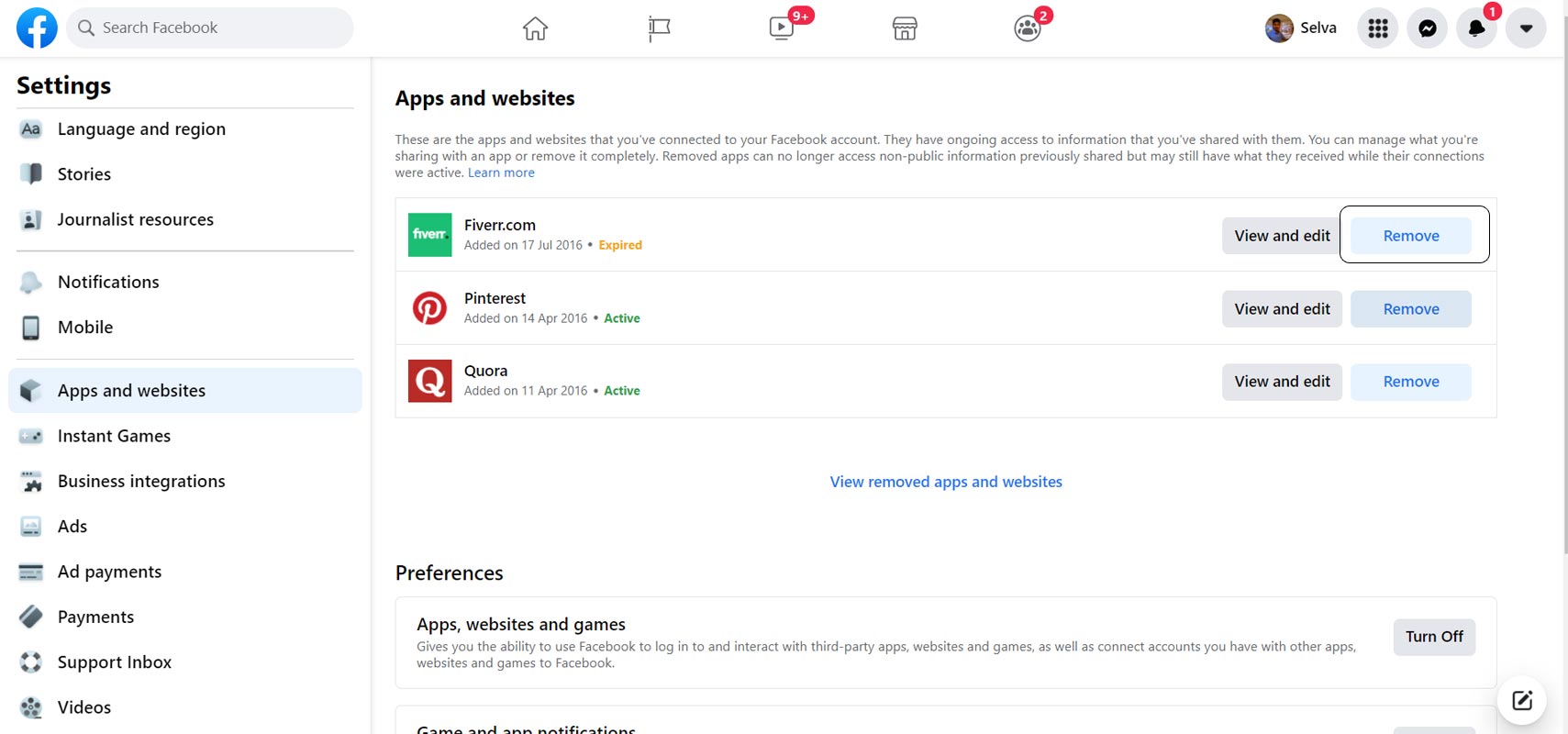
Task: Open Support Inbox settings
Action: 115,662
